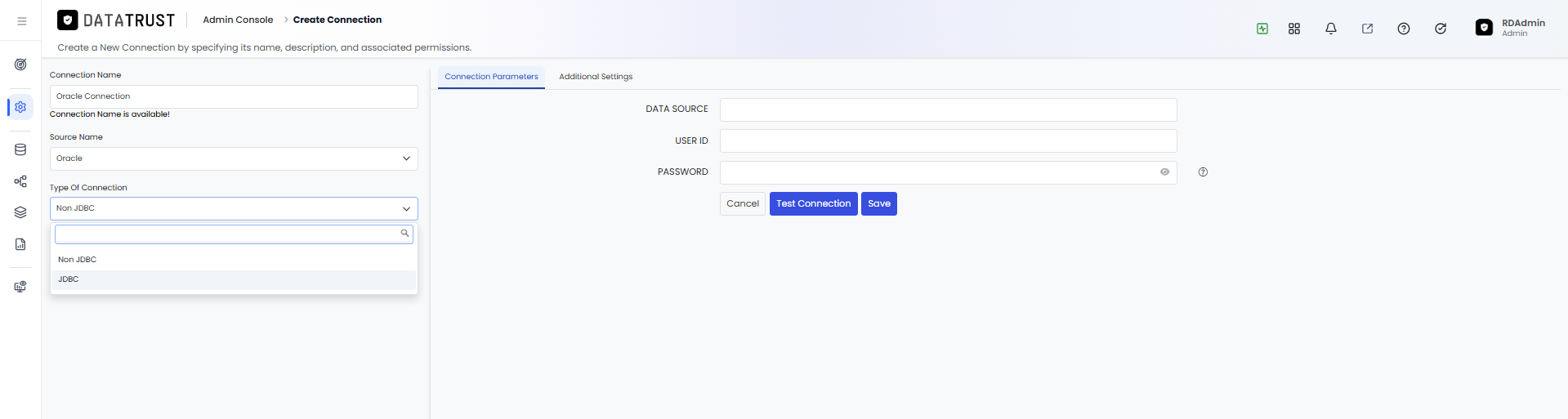Open the hamburger menu in the sidebar
Viewport: 1568px width, 419px height.
[x=22, y=21]
